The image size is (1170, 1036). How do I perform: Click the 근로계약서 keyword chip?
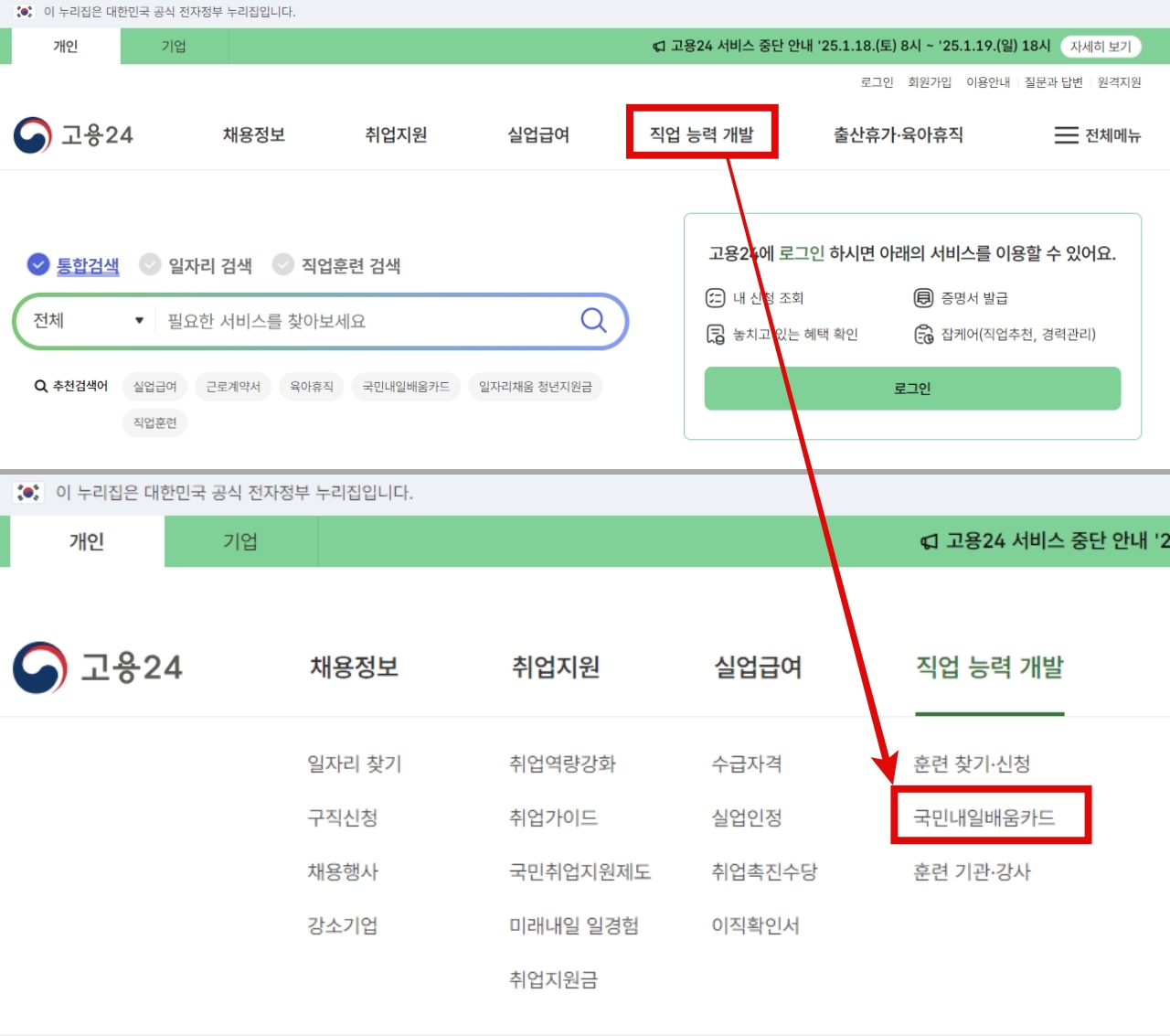[233, 387]
